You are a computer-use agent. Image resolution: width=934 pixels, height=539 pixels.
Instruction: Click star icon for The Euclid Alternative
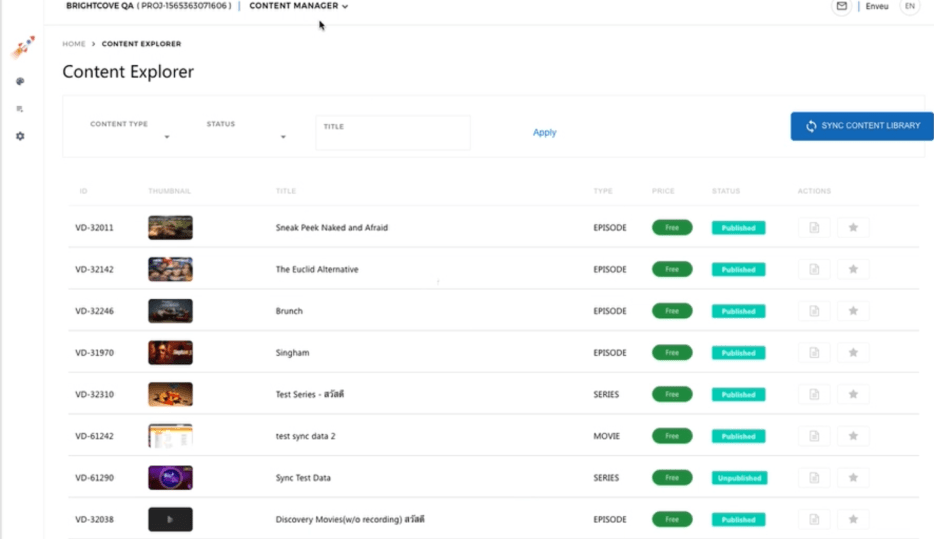853,270
